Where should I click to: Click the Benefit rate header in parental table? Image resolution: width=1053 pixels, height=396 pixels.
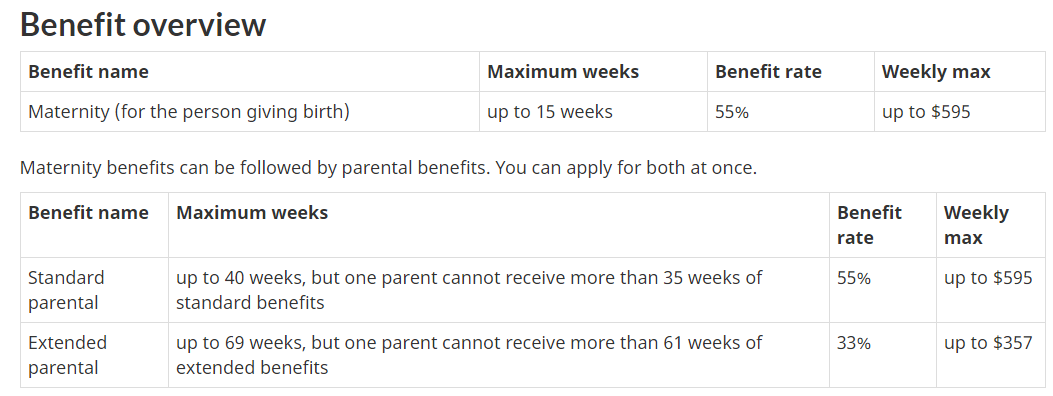pyautogui.click(x=869, y=225)
